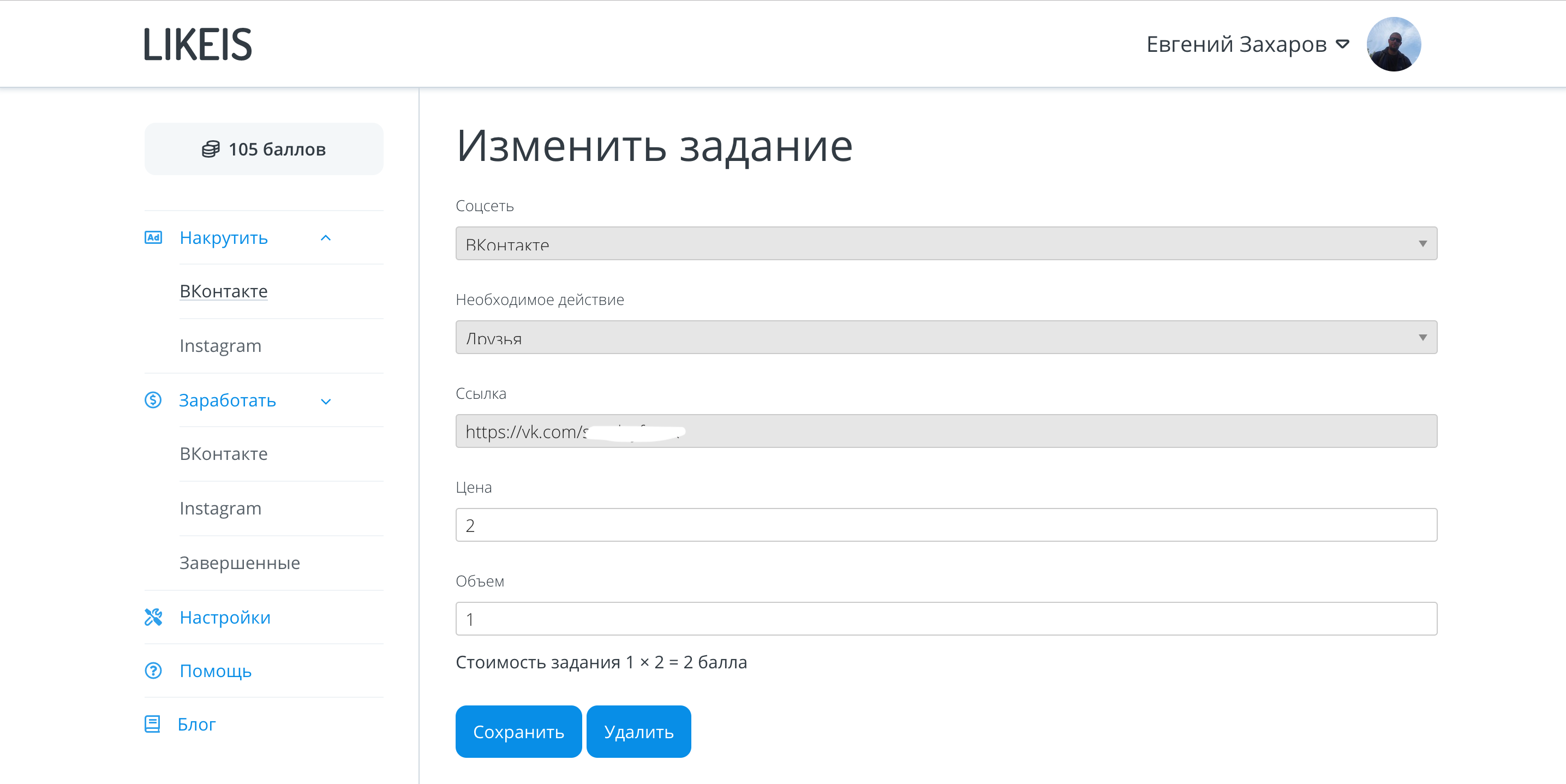
Task: Expand the Заработать section chevron
Action: click(326, 401)
